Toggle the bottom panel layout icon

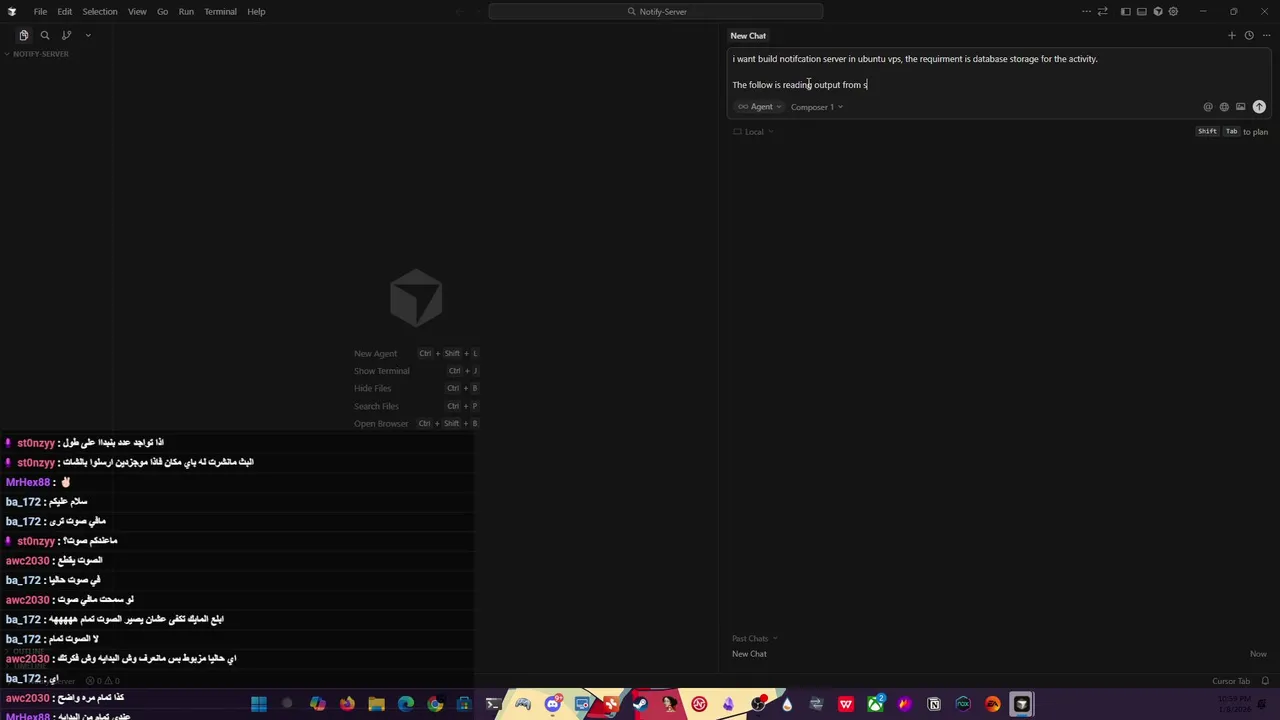tap(1141, 11)
